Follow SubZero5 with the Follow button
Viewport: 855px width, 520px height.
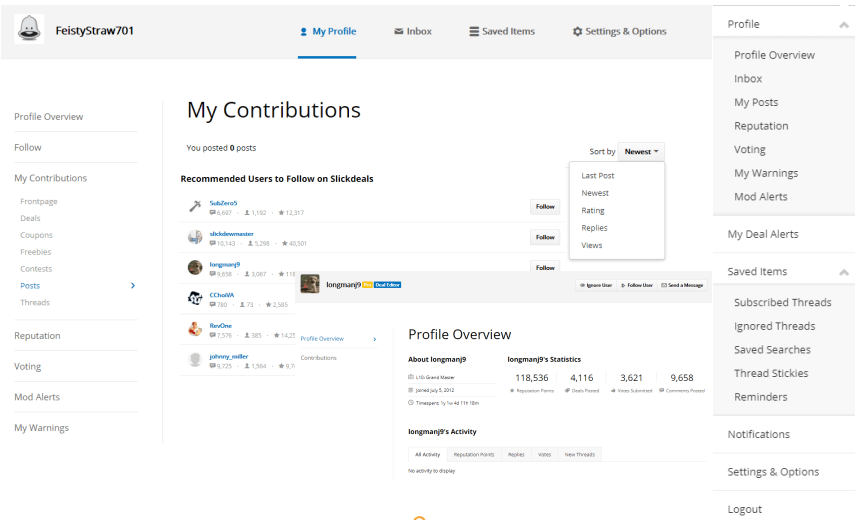[545, 207]
